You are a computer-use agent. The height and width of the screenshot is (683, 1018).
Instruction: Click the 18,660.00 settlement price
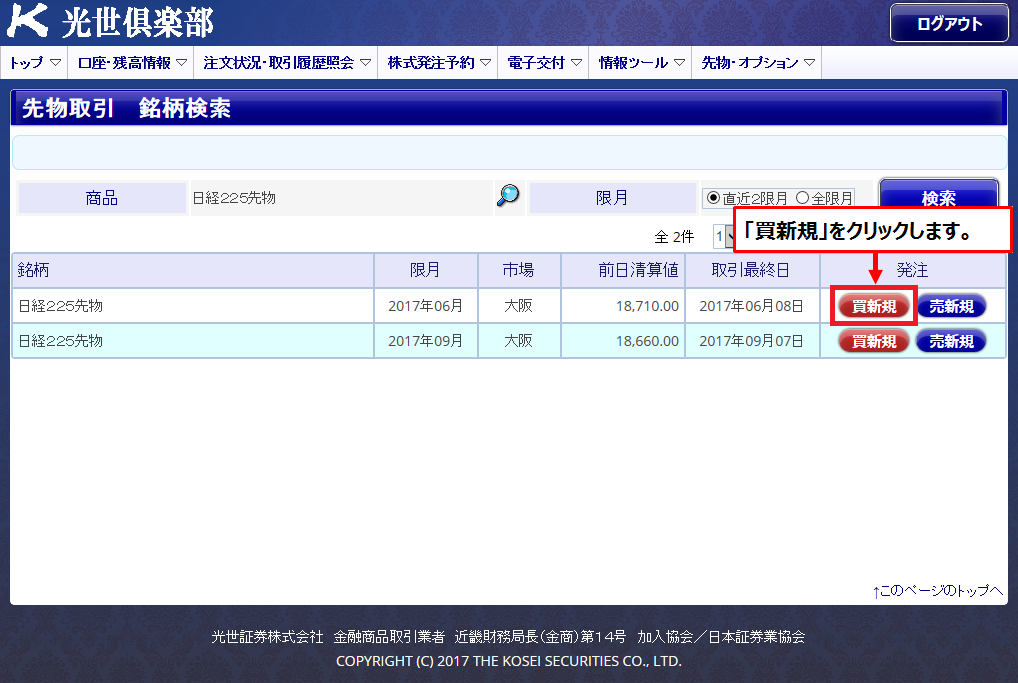point(647,341)
